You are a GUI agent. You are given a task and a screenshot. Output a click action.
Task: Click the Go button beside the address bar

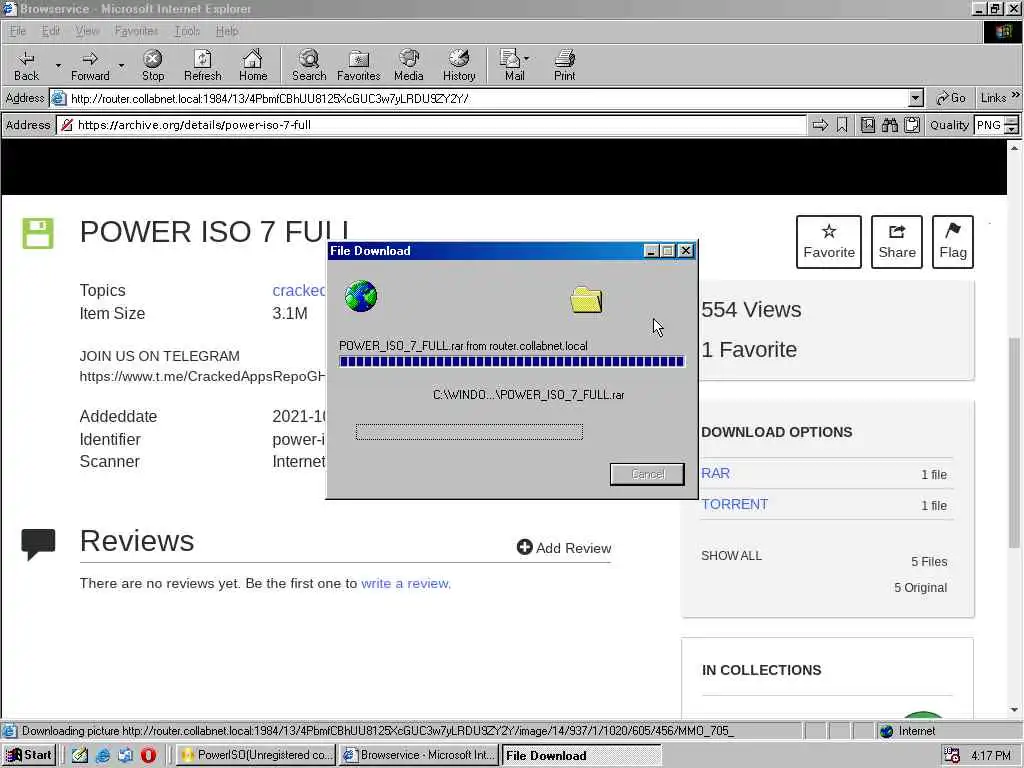[950, 98]
